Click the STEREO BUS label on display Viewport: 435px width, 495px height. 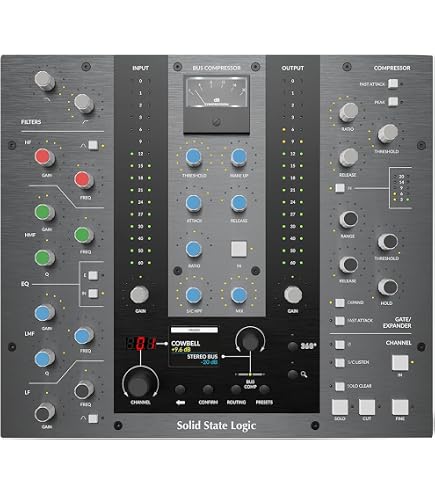[202, 356]
